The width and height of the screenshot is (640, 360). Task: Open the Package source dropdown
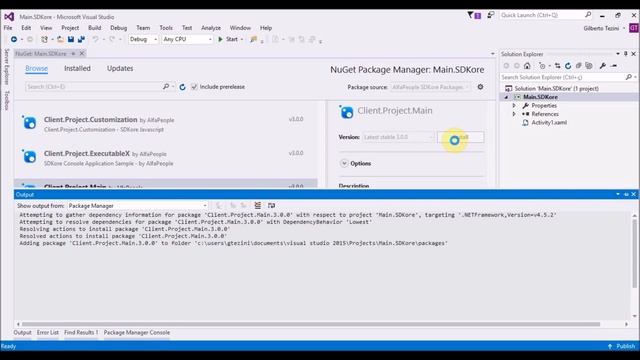coord(430,87)
